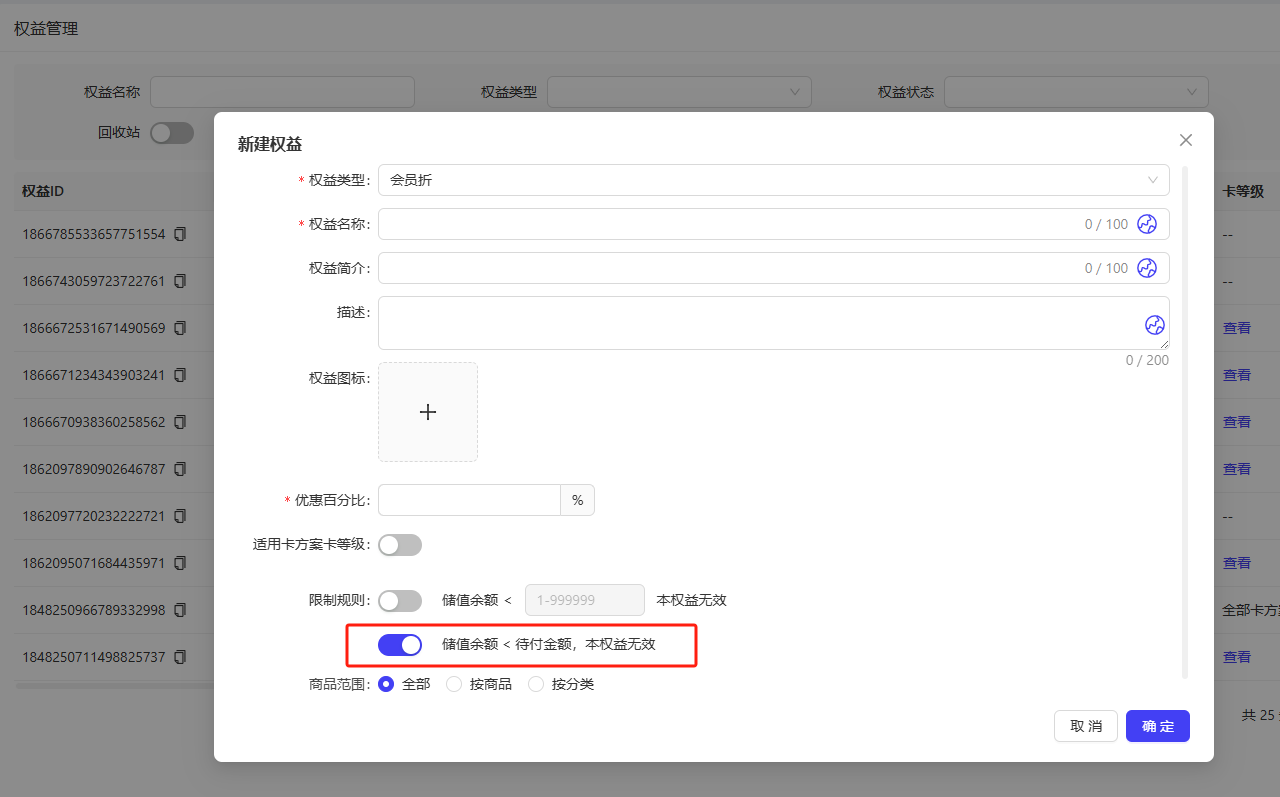1280x797 pixels.
Task: Copy ID 1866671234343903241
Action: coord(180,375)
